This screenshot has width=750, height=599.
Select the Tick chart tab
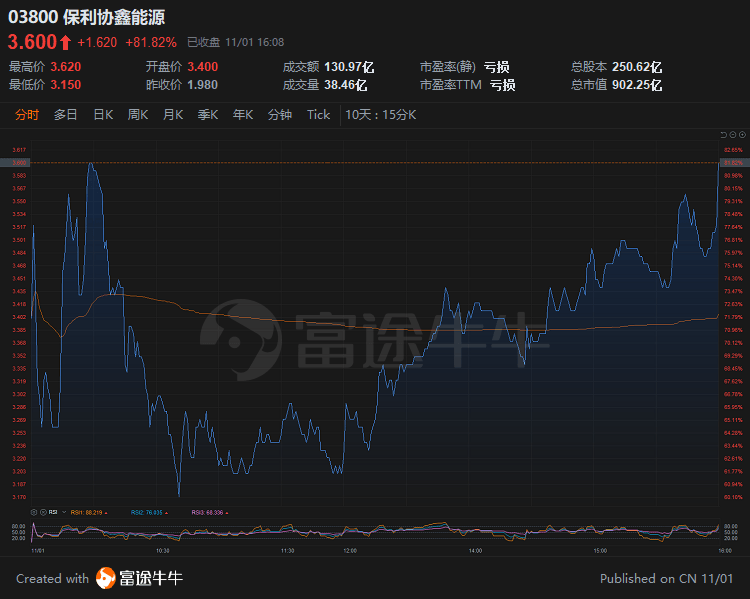coord(319,115)
